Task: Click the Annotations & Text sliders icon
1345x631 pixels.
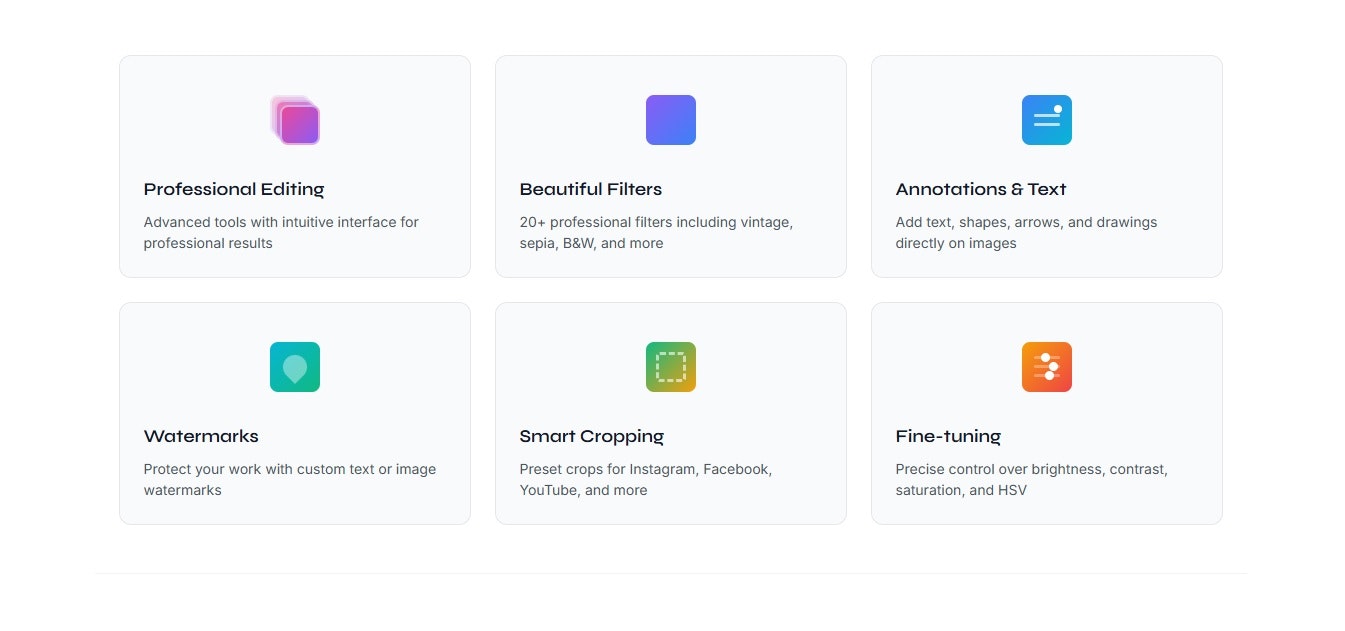Action: (x=1046, y=120)
